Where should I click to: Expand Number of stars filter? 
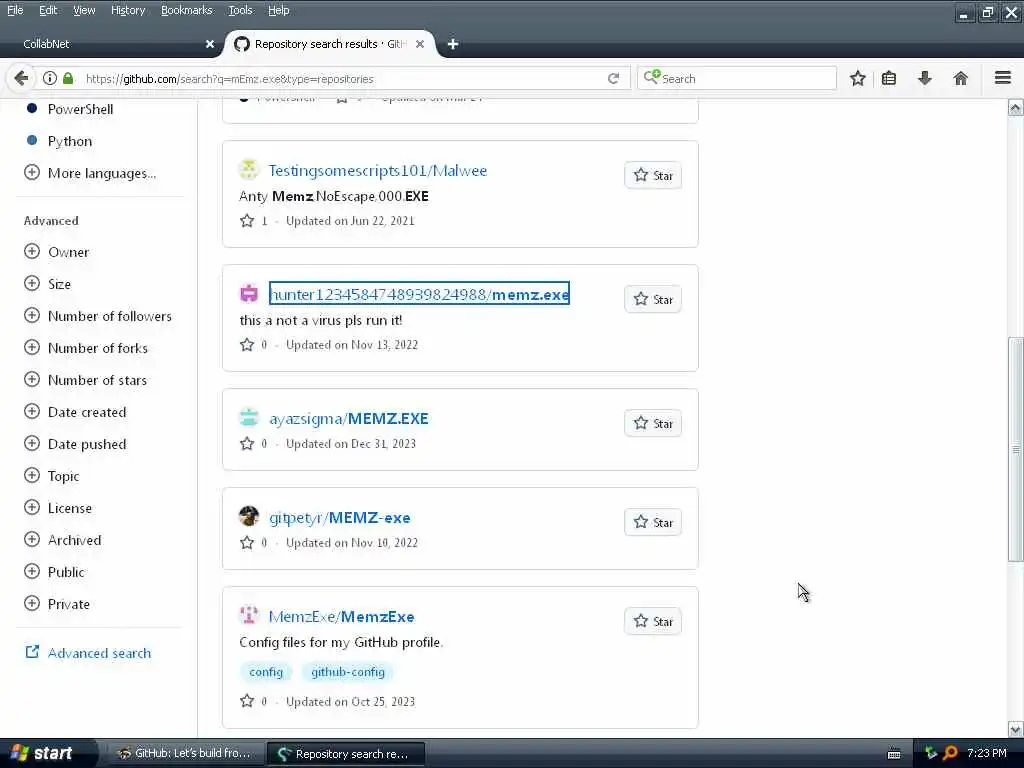click(86, 380)
